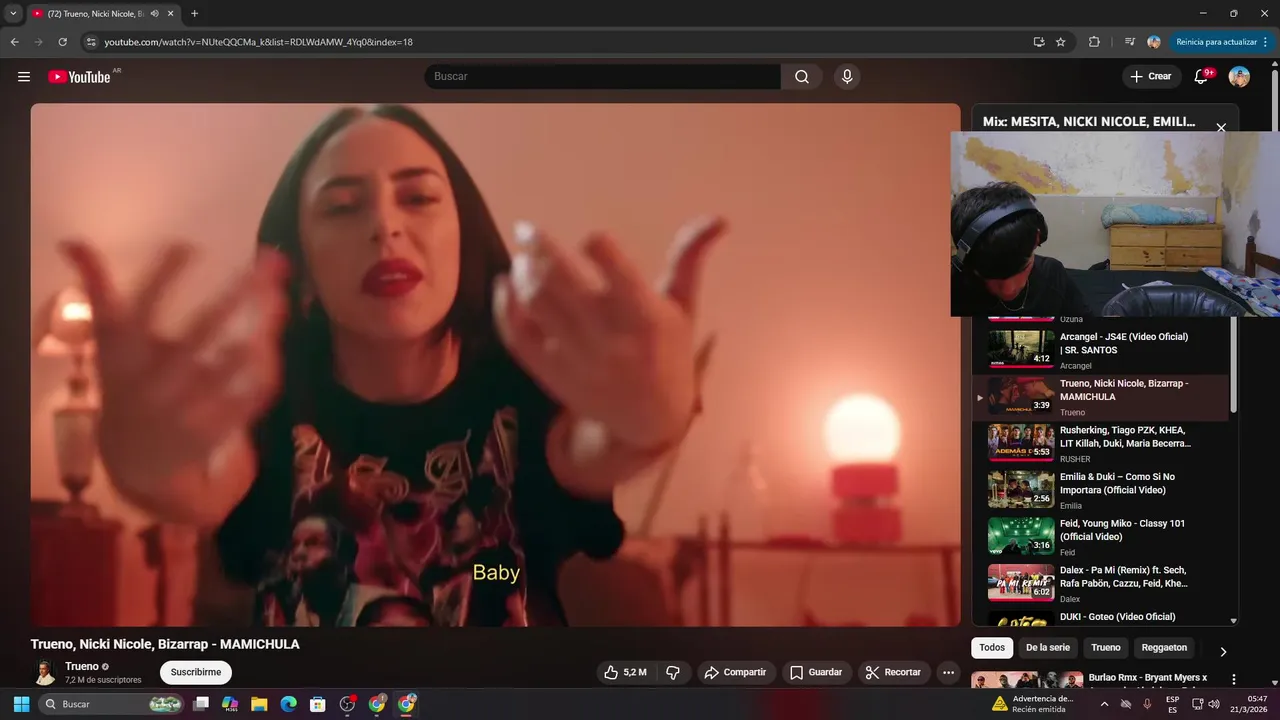Subscribe to Trueno with Suscribirme
Viewport: 1280px width, 720px height.
point(196,672)
